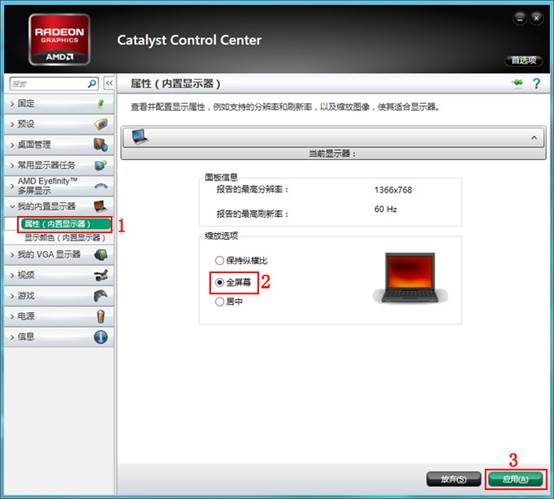Click the 属性（内置显示器）page heading
The image size is (554, 499).
pos(175,84)
